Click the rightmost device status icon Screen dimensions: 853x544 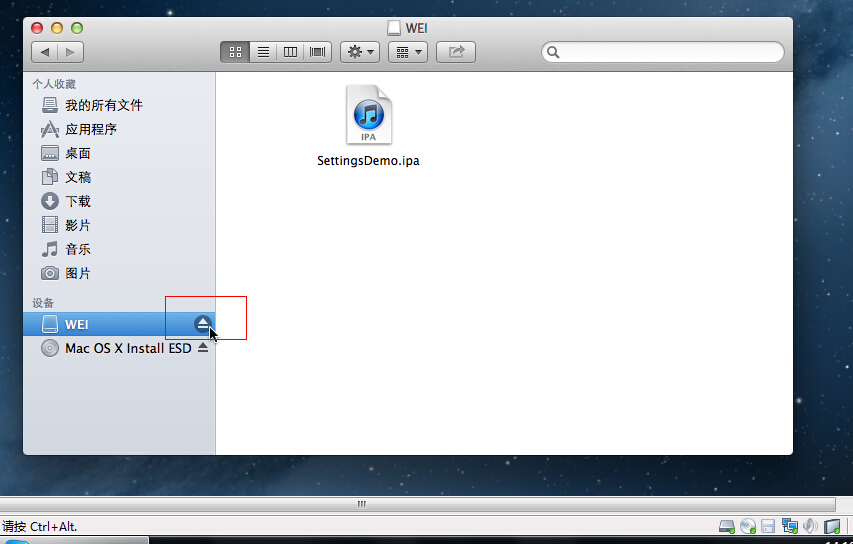(832, 526)
